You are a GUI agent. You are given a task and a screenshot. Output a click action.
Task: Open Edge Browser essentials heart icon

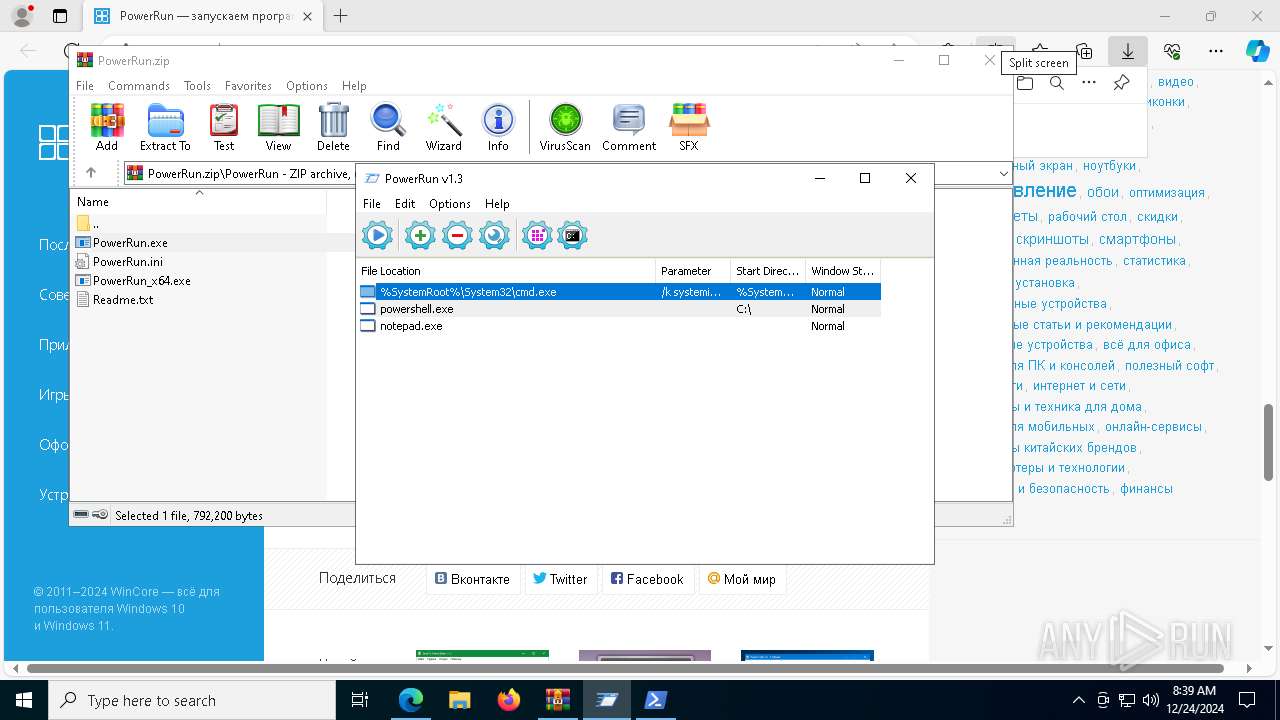pyautogui.click(x=1172, y=50)
